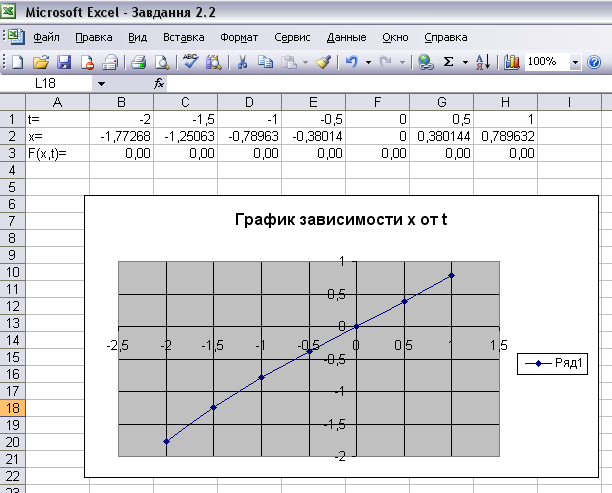The height and width of the screenshot is (493, 612).
Task: Select cell H2 with 0,789632
Action: pos(505,136)
